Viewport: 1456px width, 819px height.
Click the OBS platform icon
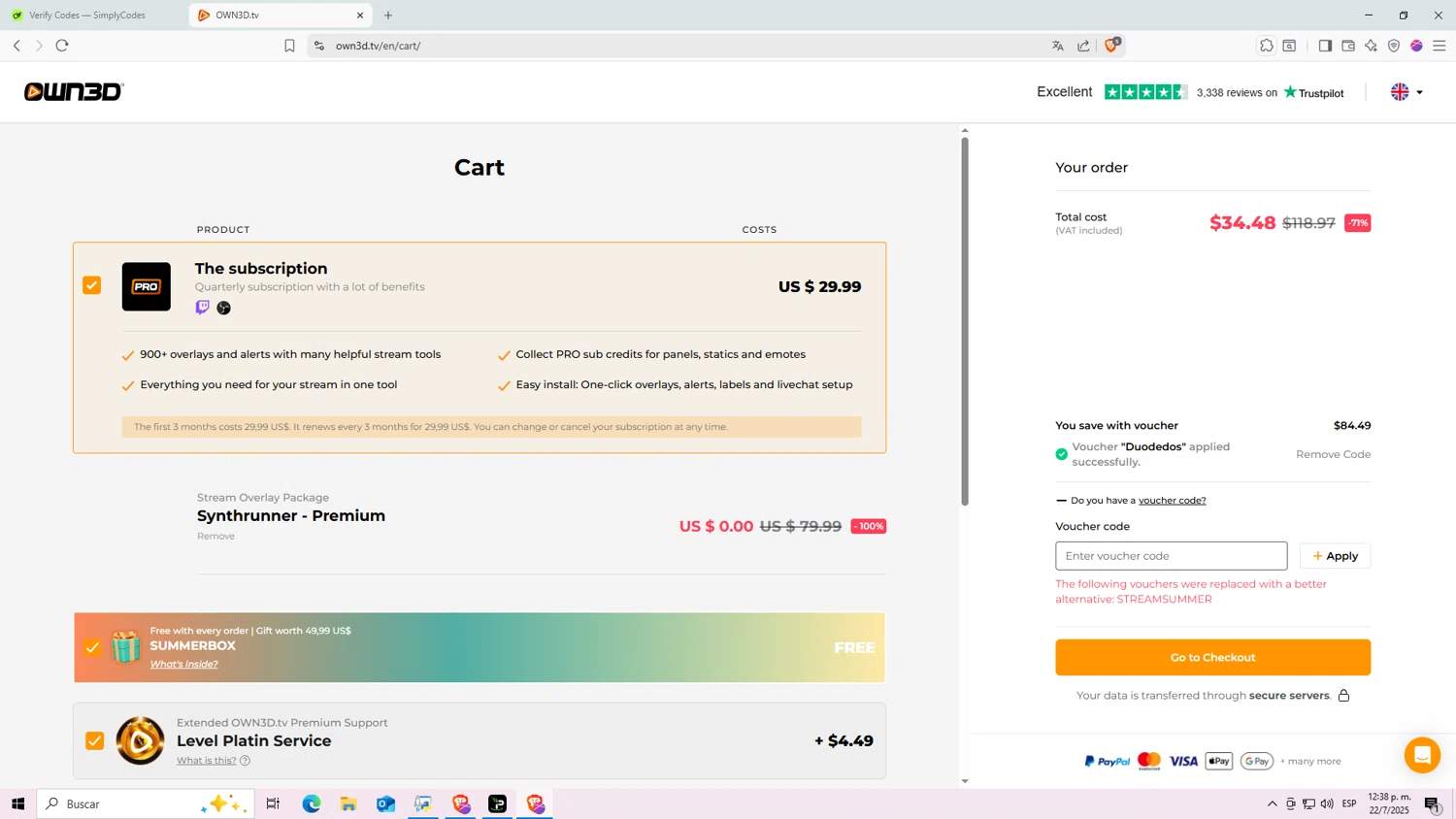pos(224,308)
